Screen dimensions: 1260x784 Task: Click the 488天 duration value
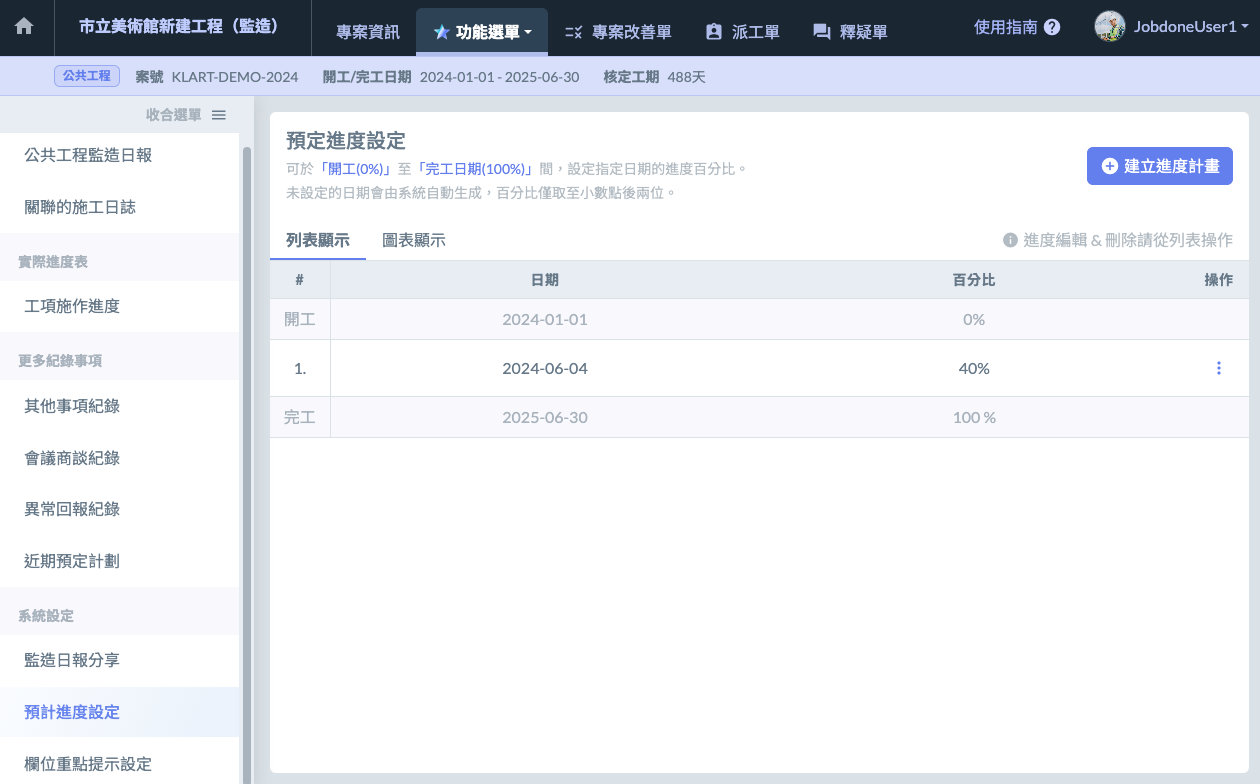click(x=687, y=76)
